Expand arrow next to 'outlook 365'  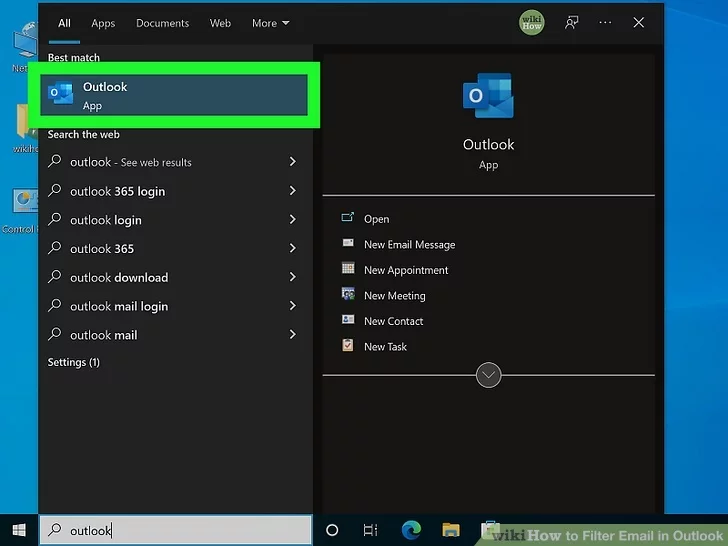[x=292, y=248]
